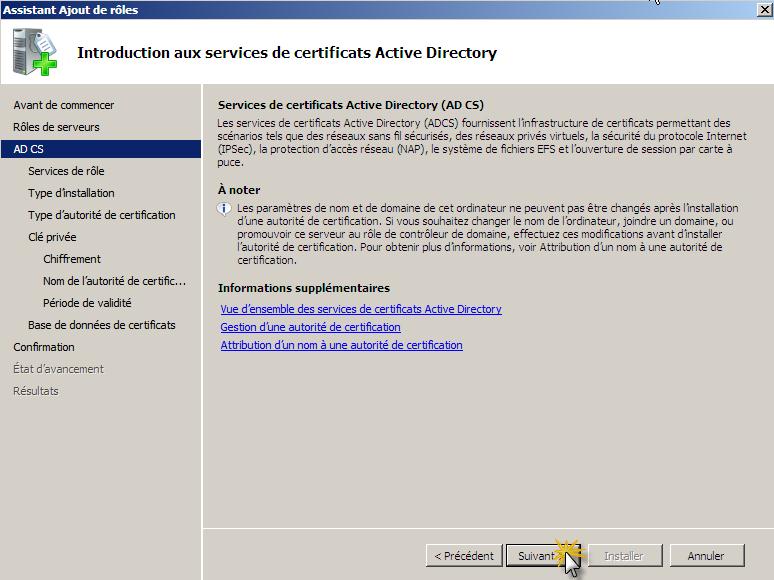
Task: Go to the Avant de commencer step
Action: [63, 105]
